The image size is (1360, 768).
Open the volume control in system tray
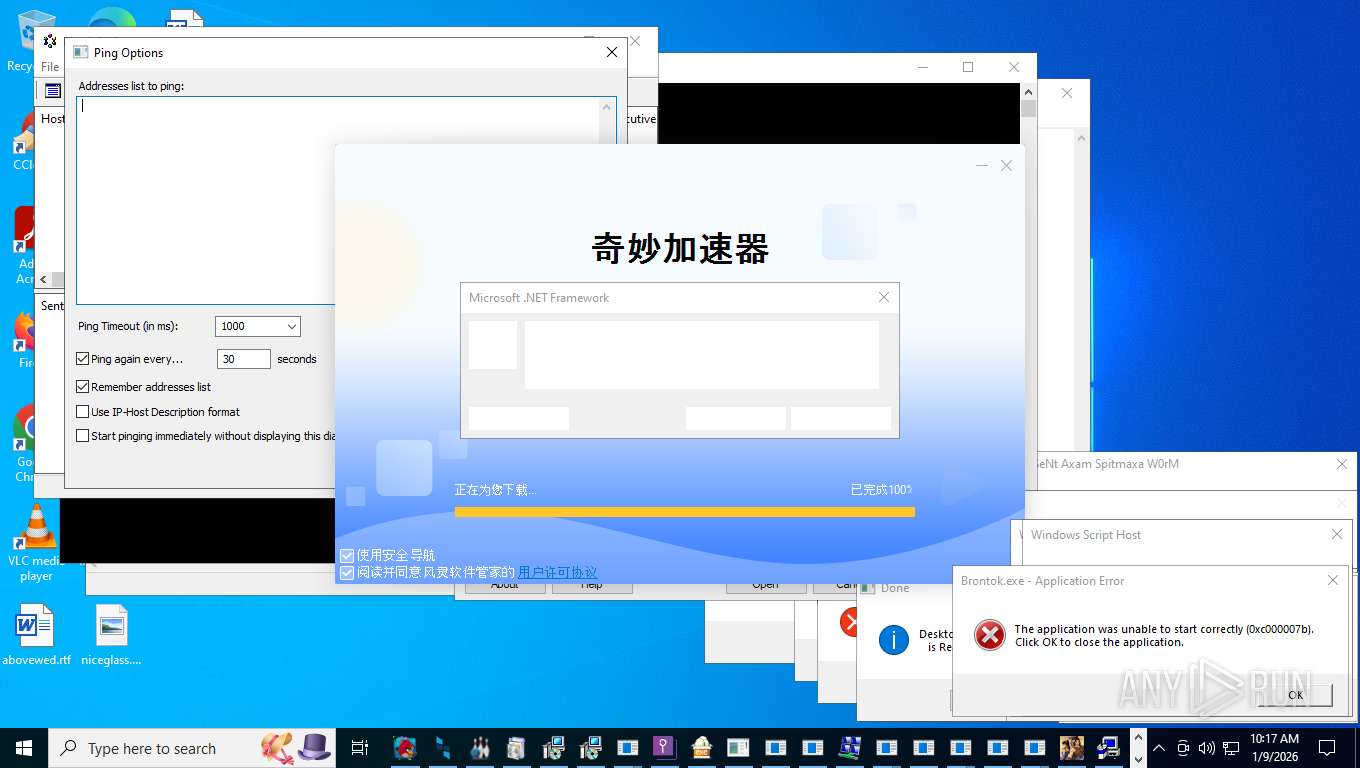click(x=1206, y=748)
